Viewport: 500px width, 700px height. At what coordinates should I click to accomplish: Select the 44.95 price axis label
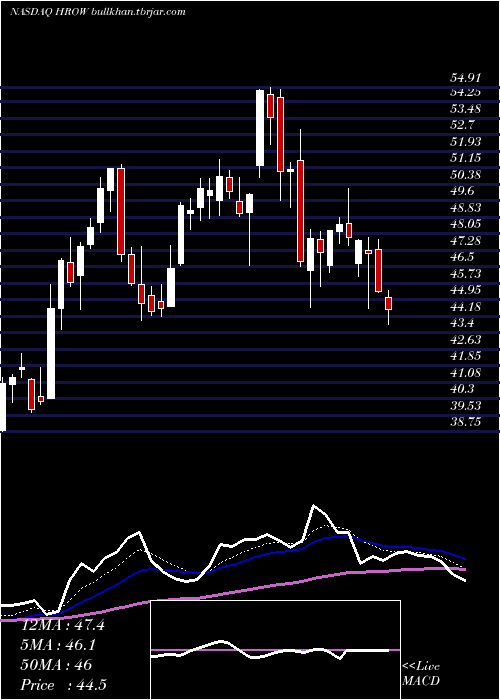pyautogui.click(x=465, y=291)
